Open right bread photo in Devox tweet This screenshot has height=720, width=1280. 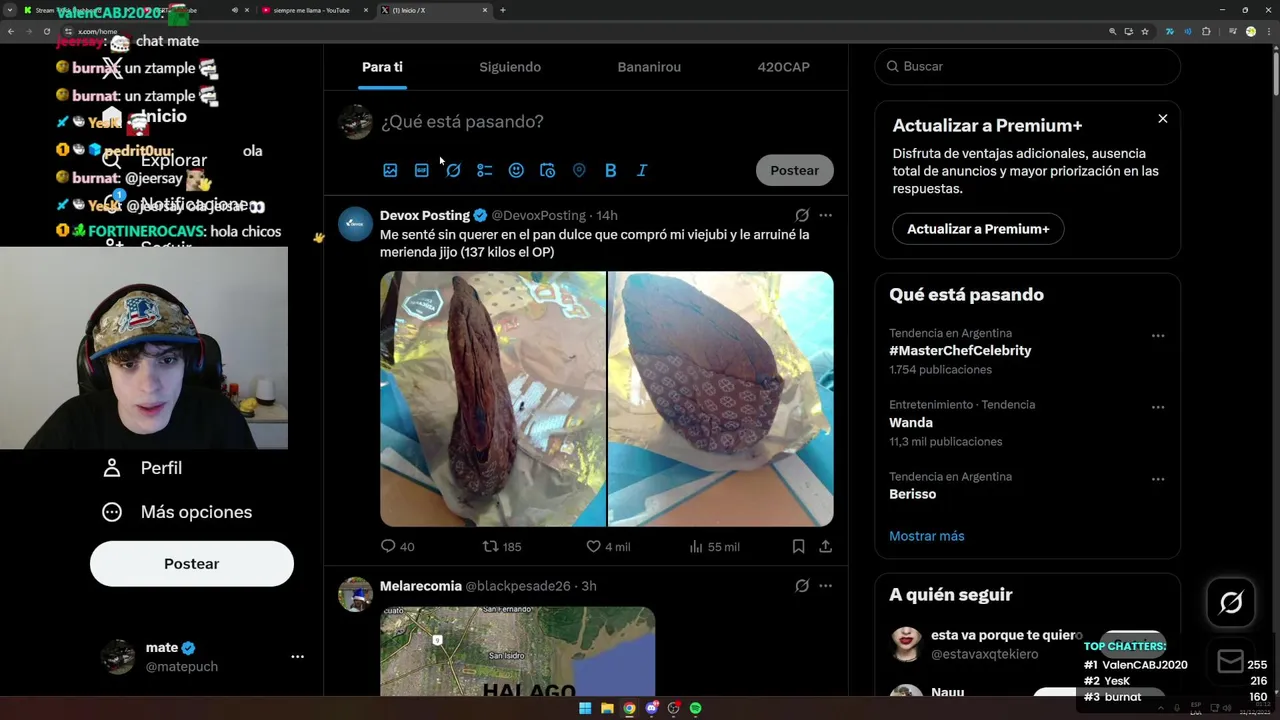click(x=721, y=399)
